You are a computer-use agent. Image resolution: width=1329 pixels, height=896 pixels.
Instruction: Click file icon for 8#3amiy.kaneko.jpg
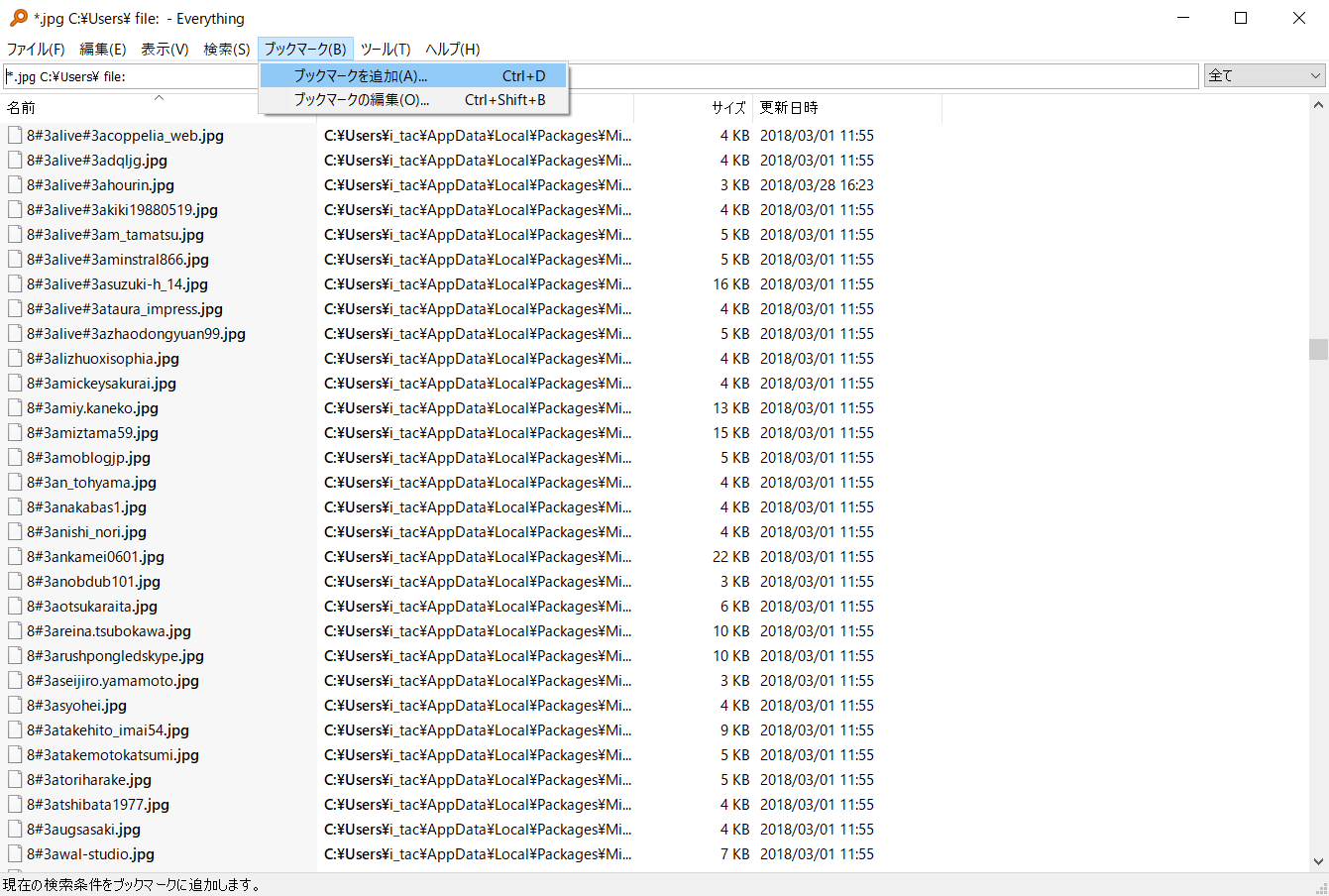coord(15,408)
